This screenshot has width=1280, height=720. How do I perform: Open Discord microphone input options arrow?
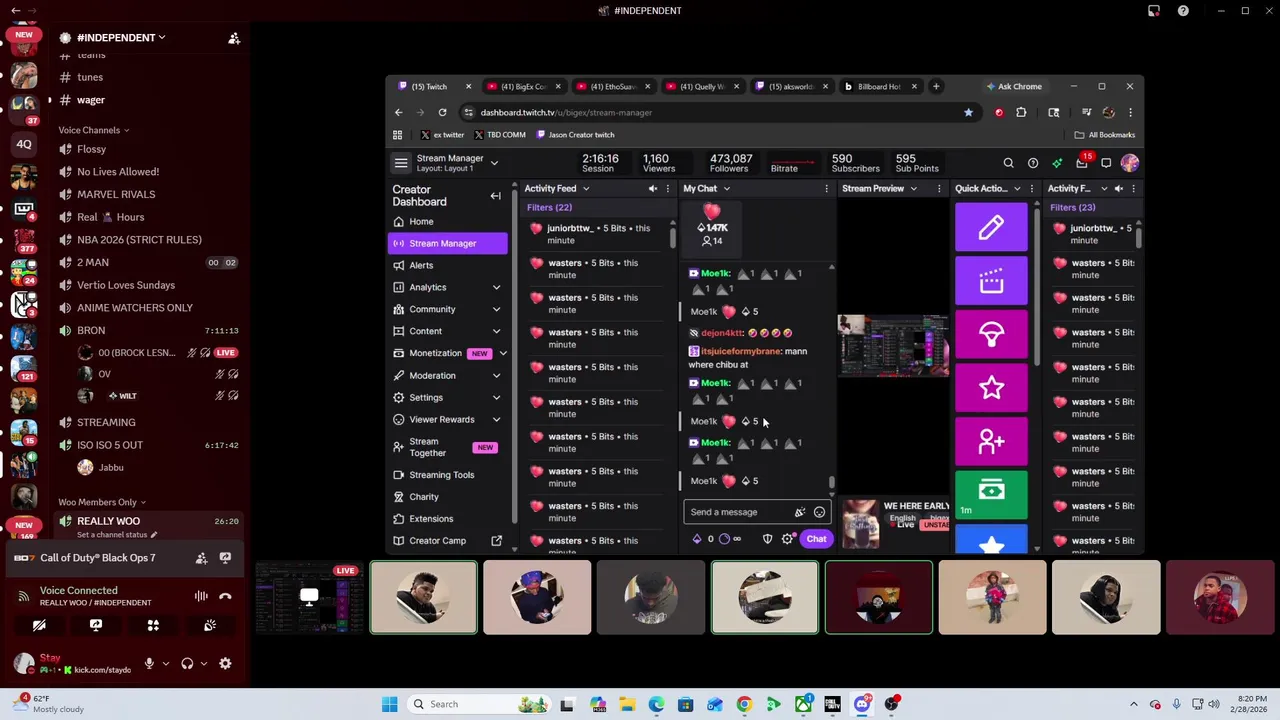click(x=166, y=663)
